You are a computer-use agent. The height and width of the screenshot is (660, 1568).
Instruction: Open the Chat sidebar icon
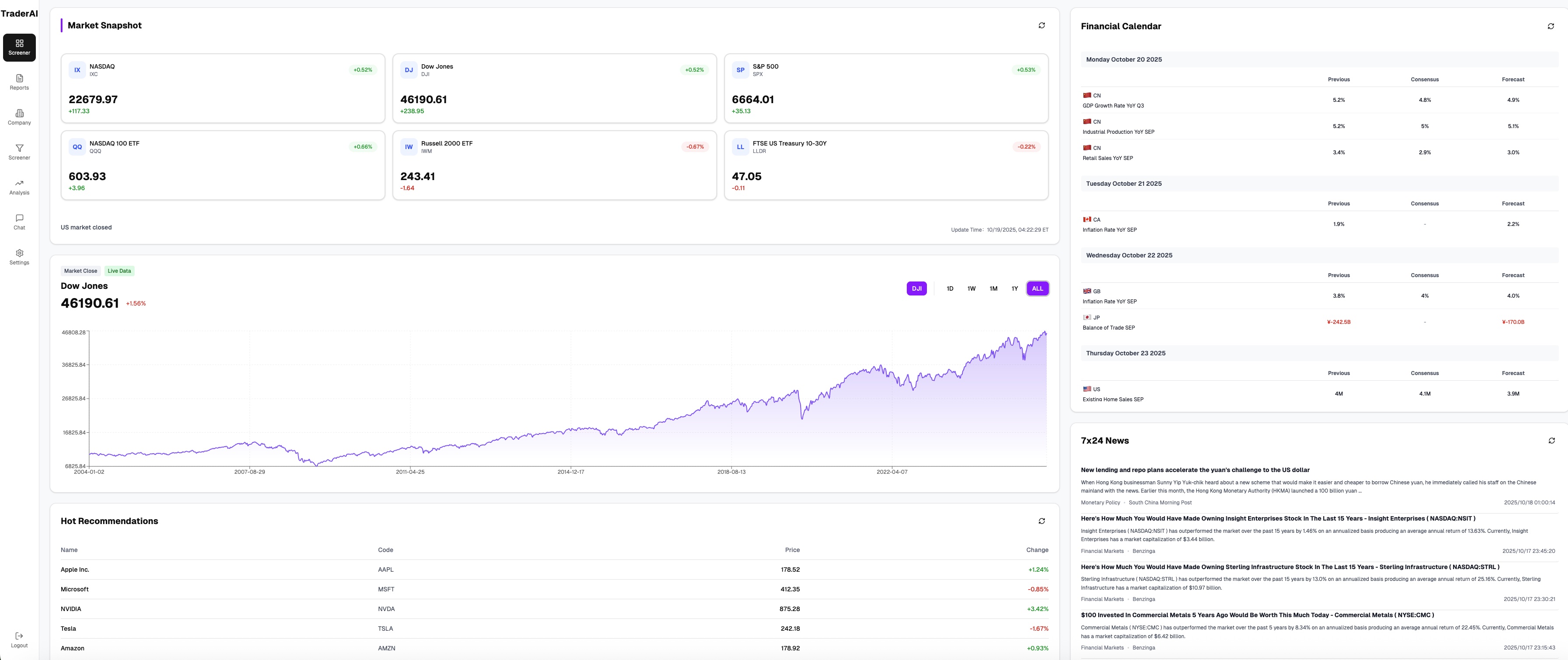(x=20, y=222)
